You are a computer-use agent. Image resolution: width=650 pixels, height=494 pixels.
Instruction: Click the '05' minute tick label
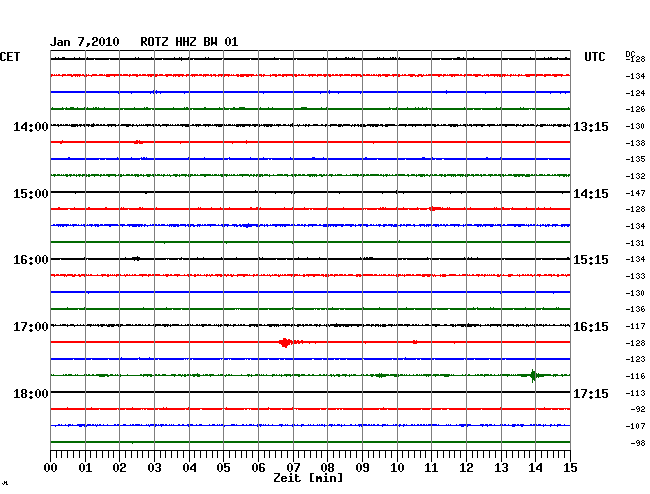[x=223, y=468]
